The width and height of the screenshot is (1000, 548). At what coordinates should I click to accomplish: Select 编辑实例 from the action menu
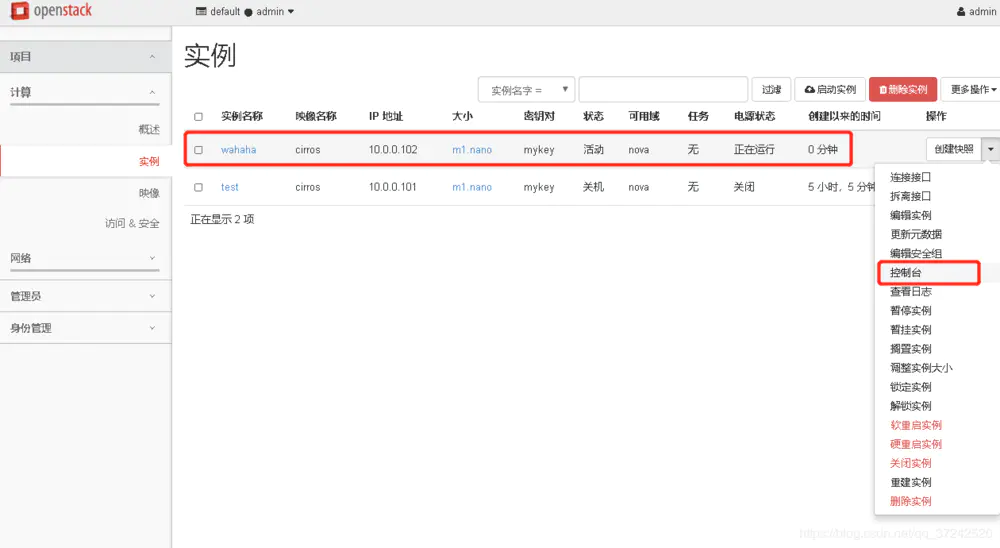point(910,216)
